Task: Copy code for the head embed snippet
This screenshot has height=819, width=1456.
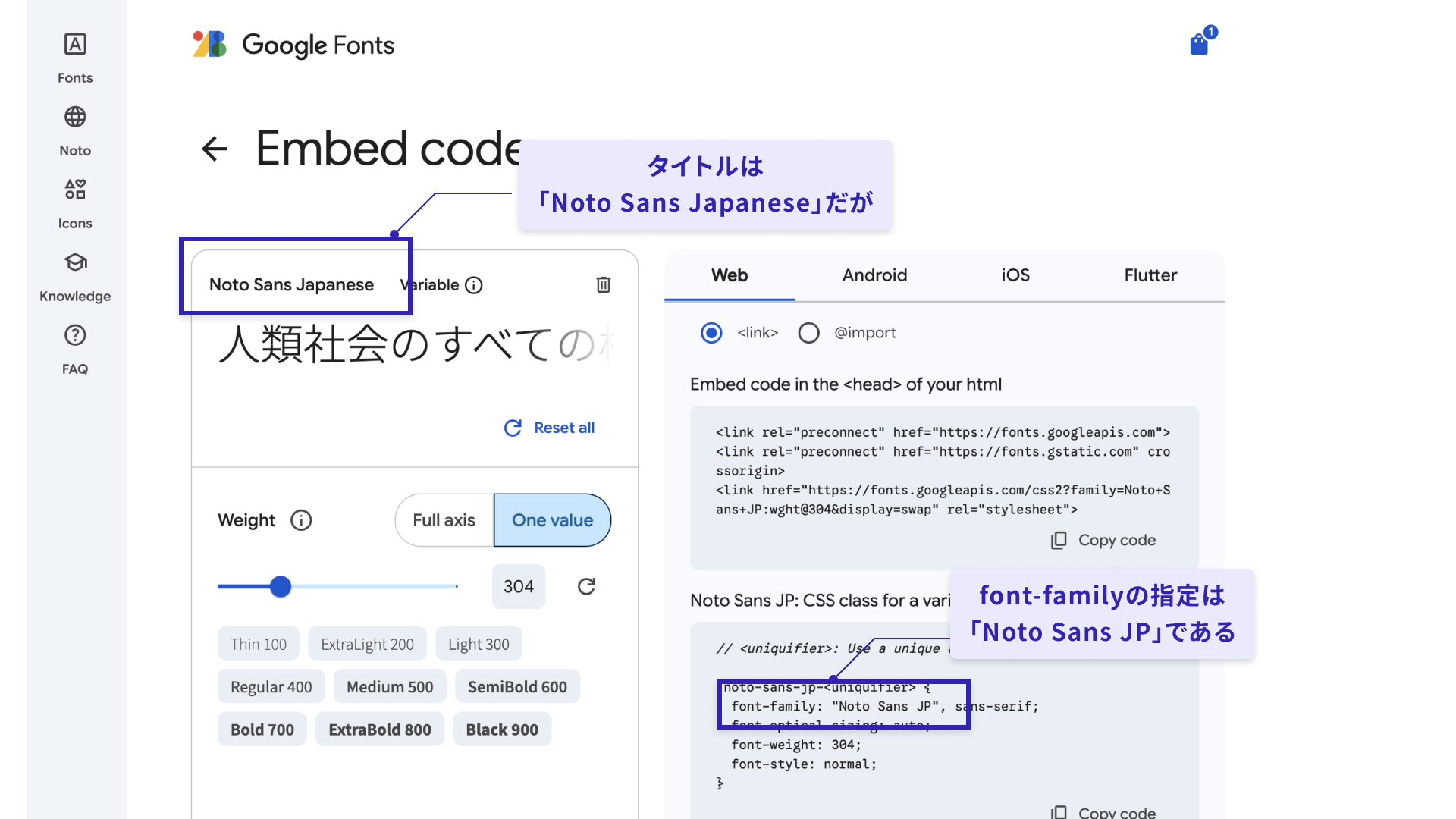Action: [1103, 540]
